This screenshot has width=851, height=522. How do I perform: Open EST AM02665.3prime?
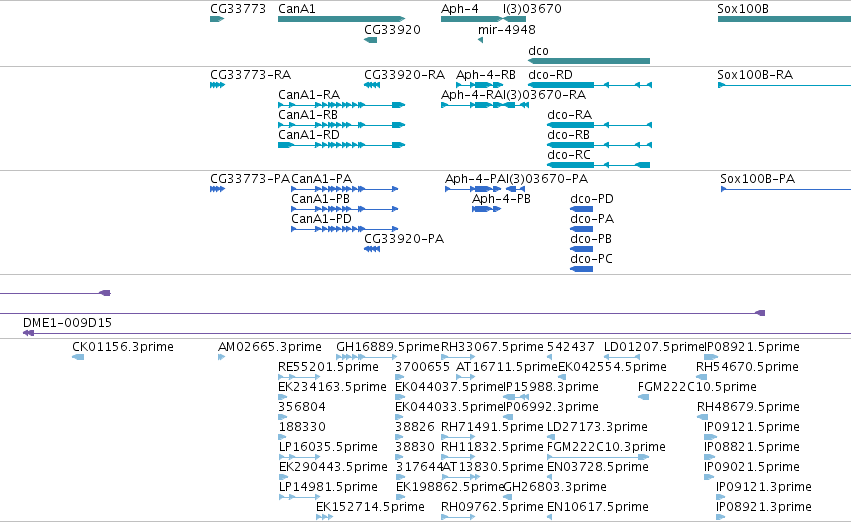click(270, 347)
